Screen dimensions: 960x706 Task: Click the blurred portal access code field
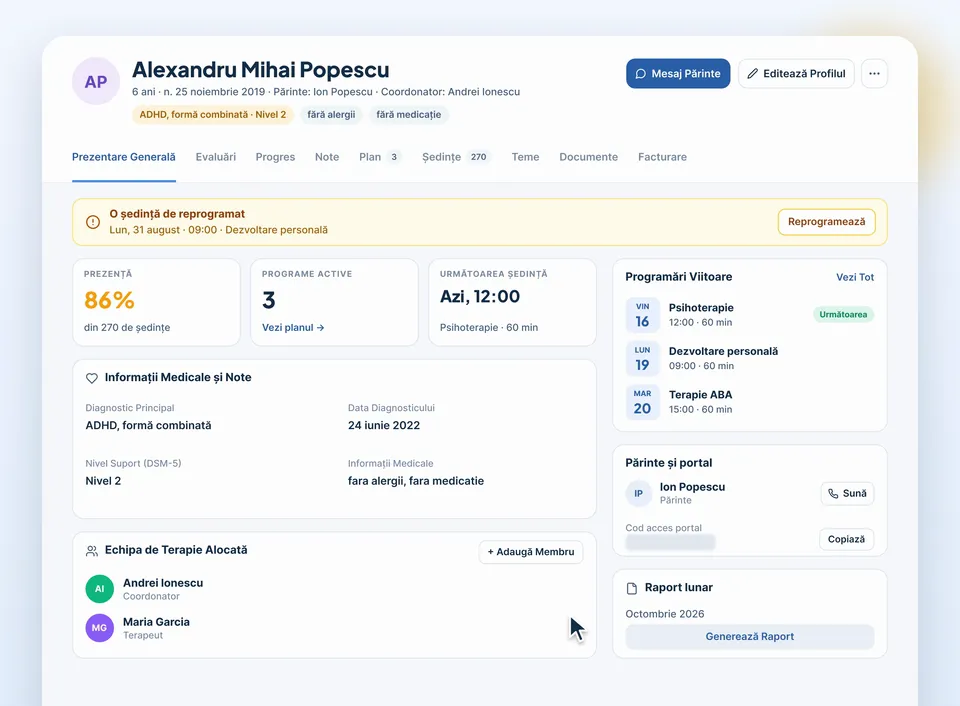pos(670,543)
